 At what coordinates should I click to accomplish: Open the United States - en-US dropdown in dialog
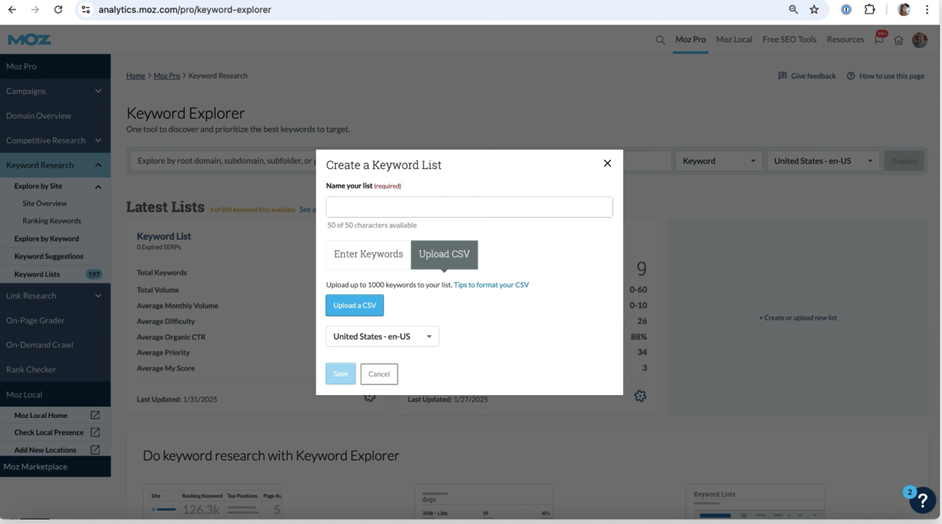pyautogui.click(x=382, y=337)
